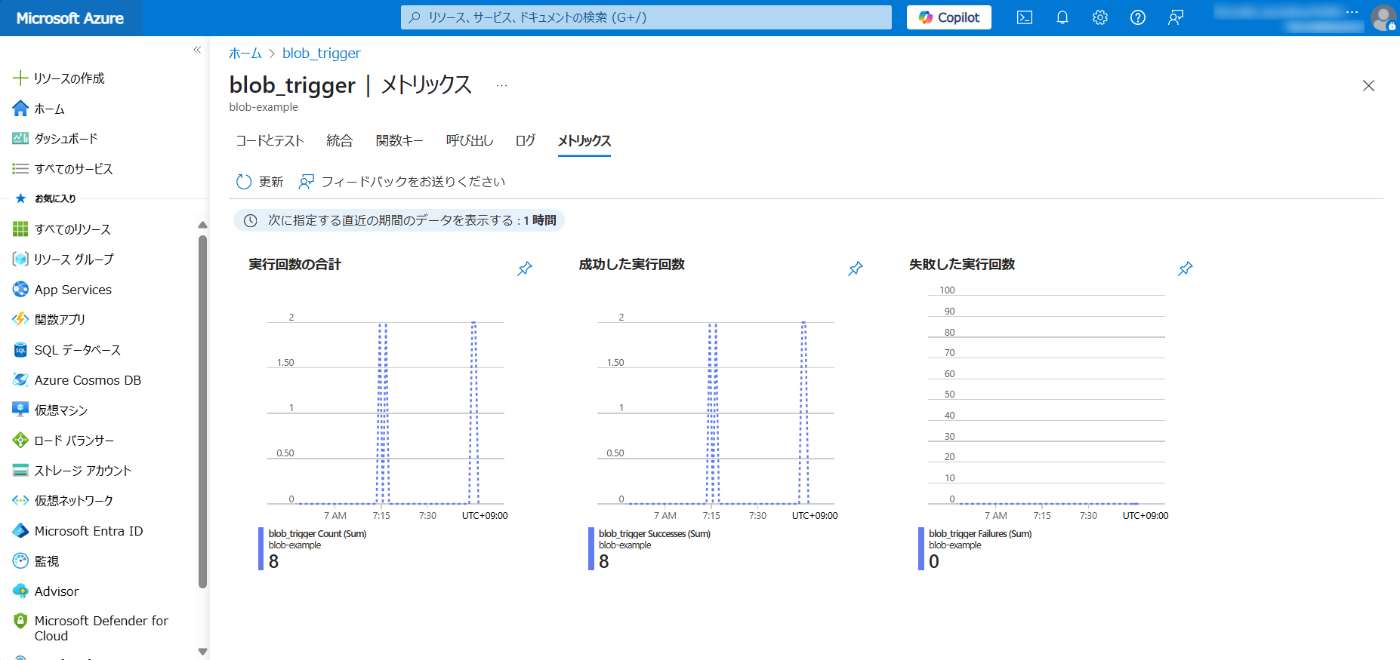
Task: Click the sidebar scroll down arrow
Action: pos(203,651)
